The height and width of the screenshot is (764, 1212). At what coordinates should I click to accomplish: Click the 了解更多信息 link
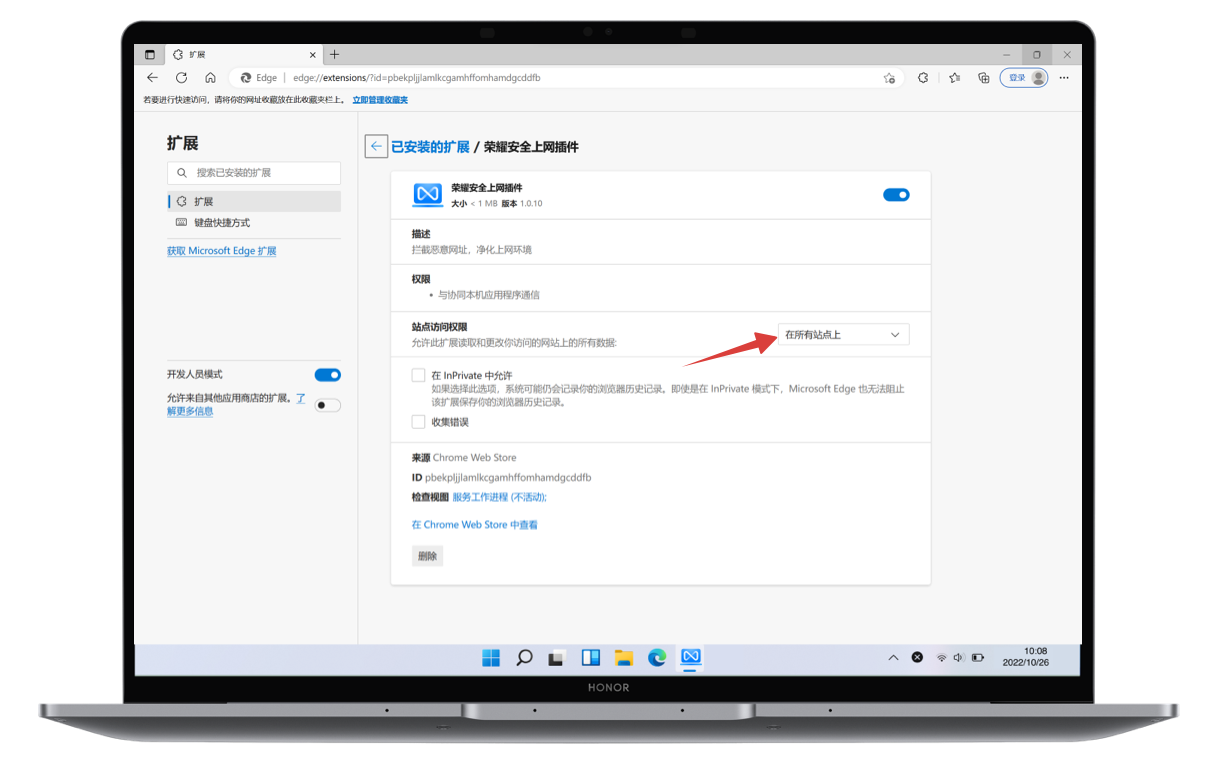236,404
